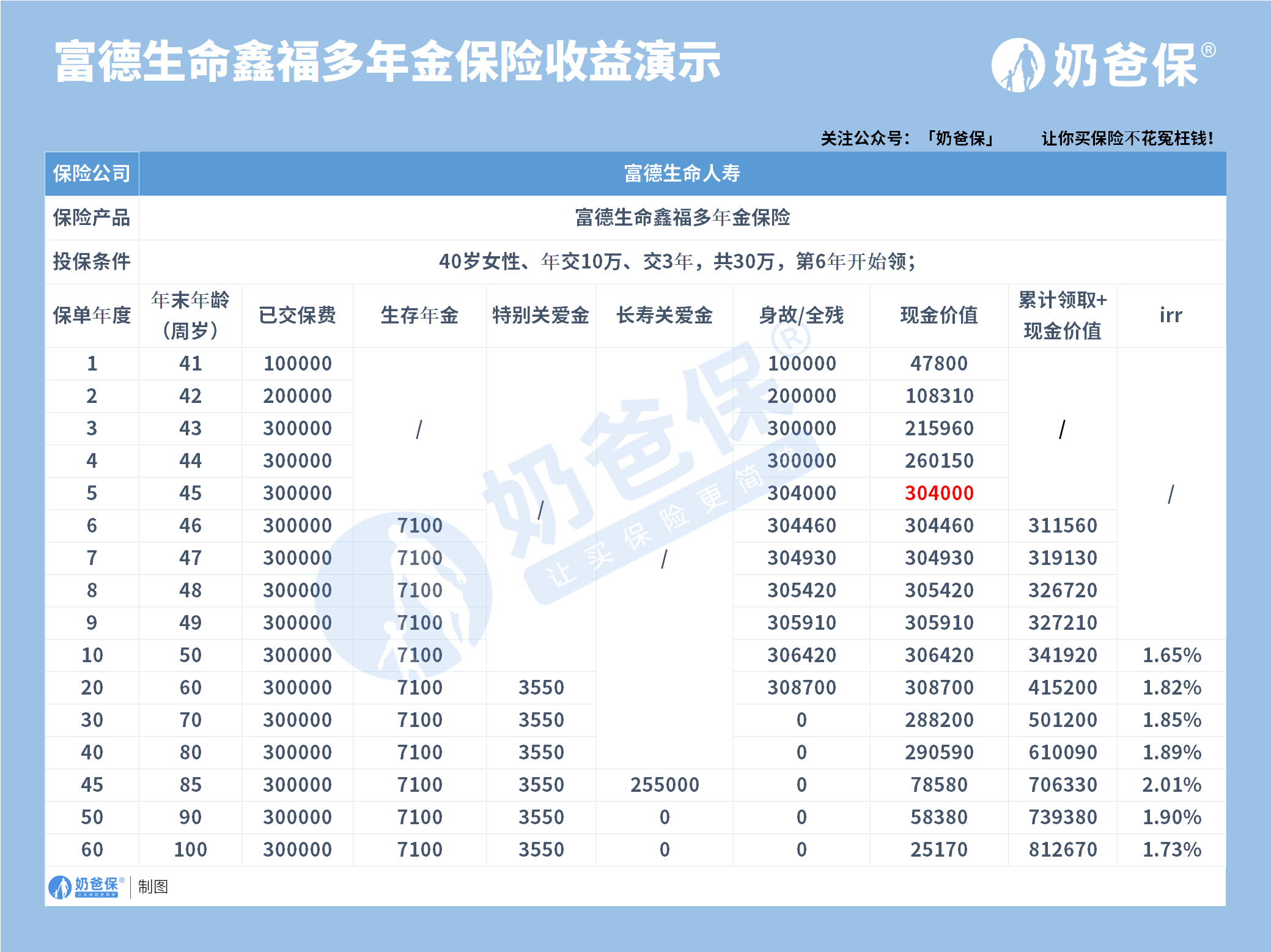Click the 生存年金 column header
Image resolution: width=1271 pixels, height=952 pixels.
point(419,315)
